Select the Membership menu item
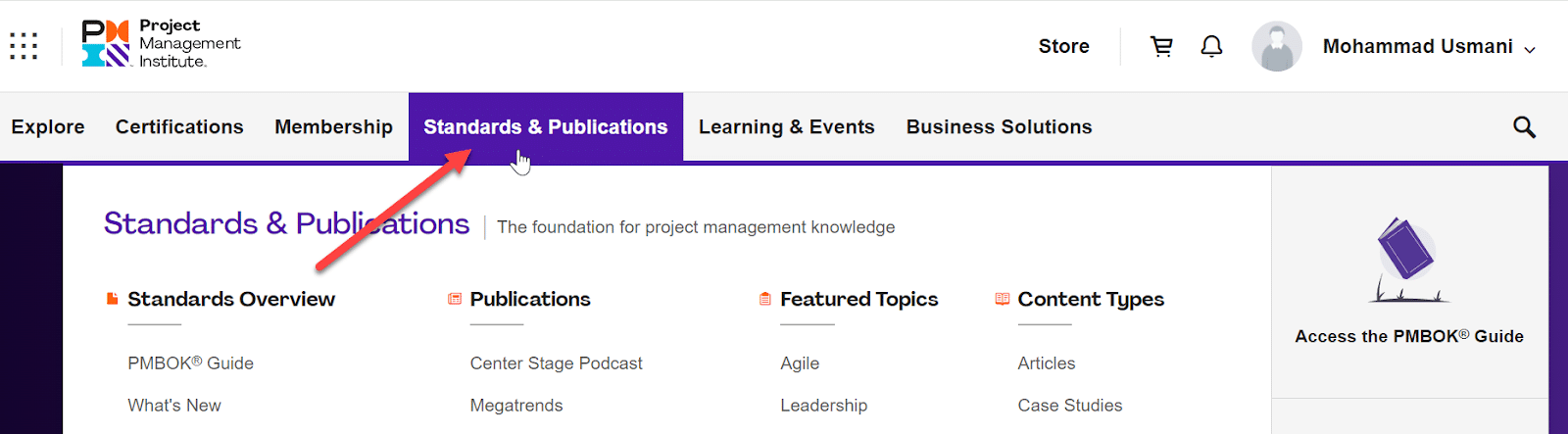Screen dimensions: 1568x434 tap(333, 126)
